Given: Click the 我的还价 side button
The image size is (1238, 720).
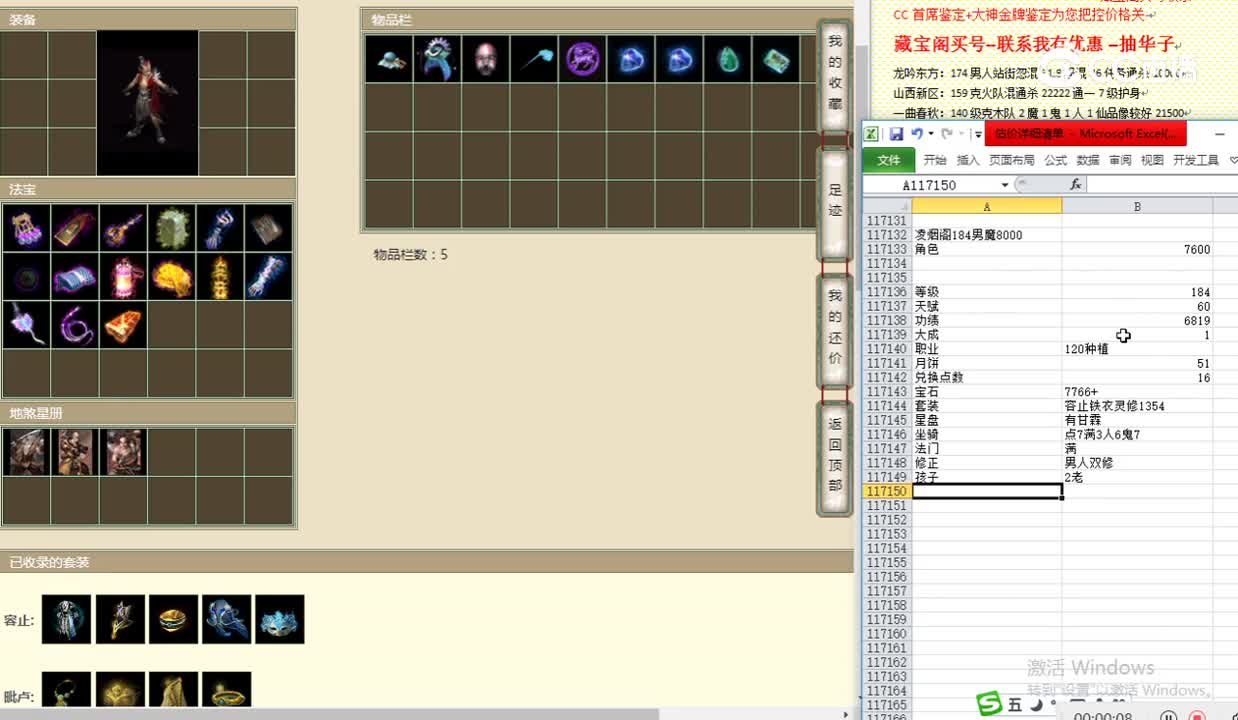Looking at the screenshot, I should (835, 332).
